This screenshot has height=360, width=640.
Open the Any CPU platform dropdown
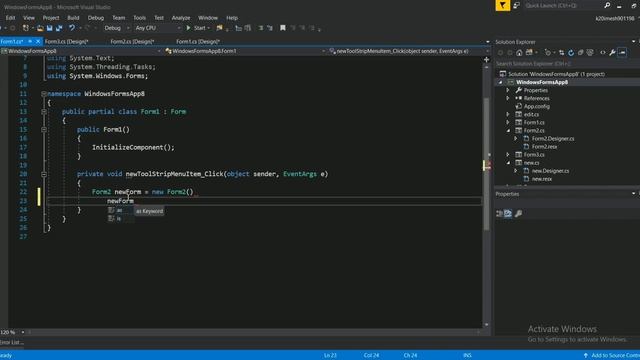click(x=158, y=28)
